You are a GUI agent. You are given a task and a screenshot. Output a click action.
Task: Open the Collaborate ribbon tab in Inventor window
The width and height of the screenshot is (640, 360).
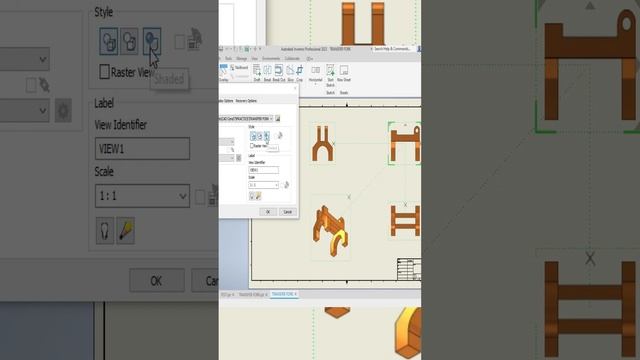tap(292, 58)
